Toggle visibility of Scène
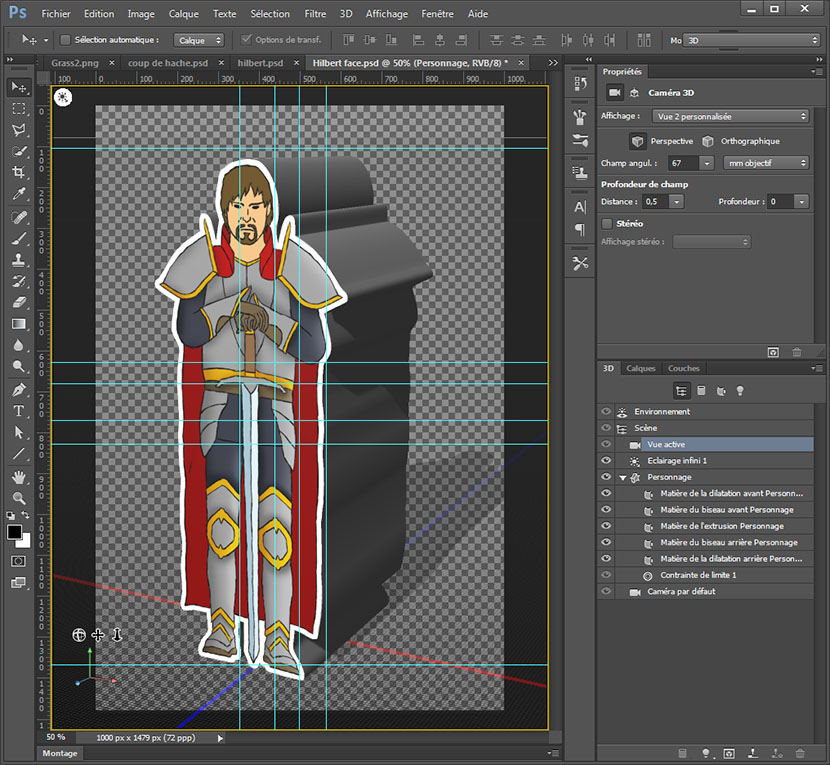 pos(606,428)
